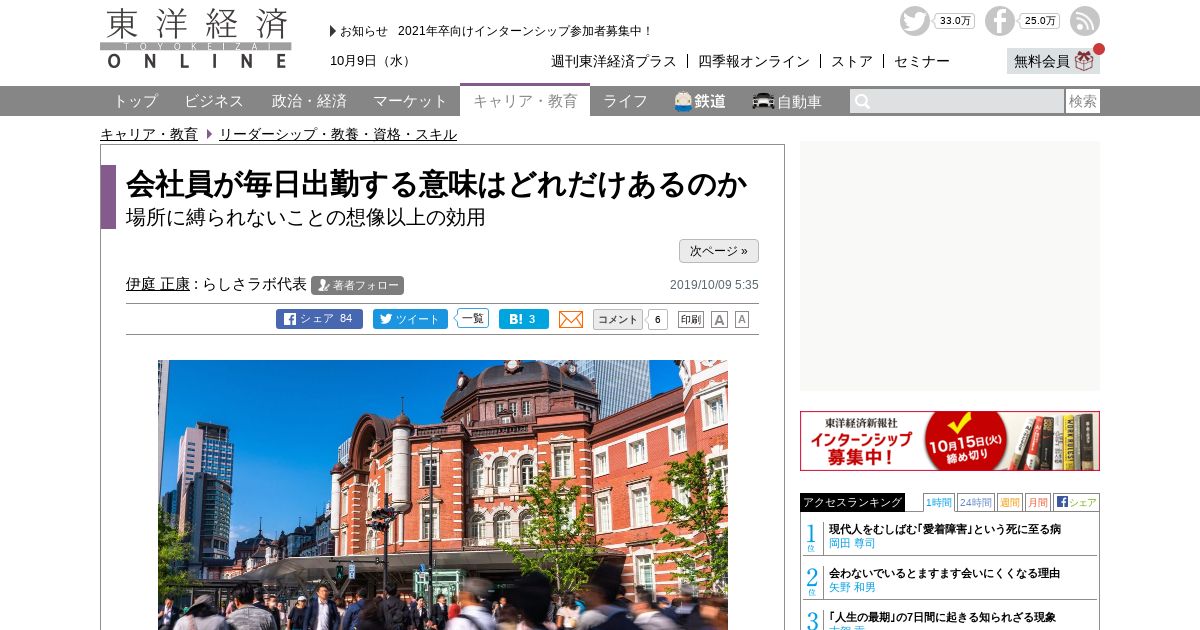Click the comment count 6 bubble
Screen dimensions: 1200x630
pyautogui.click(x=658, y=319)
